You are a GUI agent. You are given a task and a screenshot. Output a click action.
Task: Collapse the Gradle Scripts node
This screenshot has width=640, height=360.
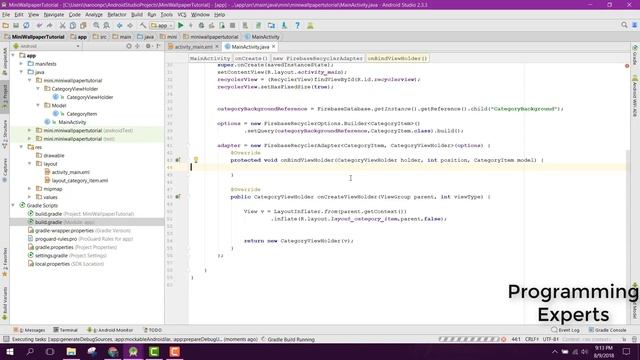click(13, 205)
